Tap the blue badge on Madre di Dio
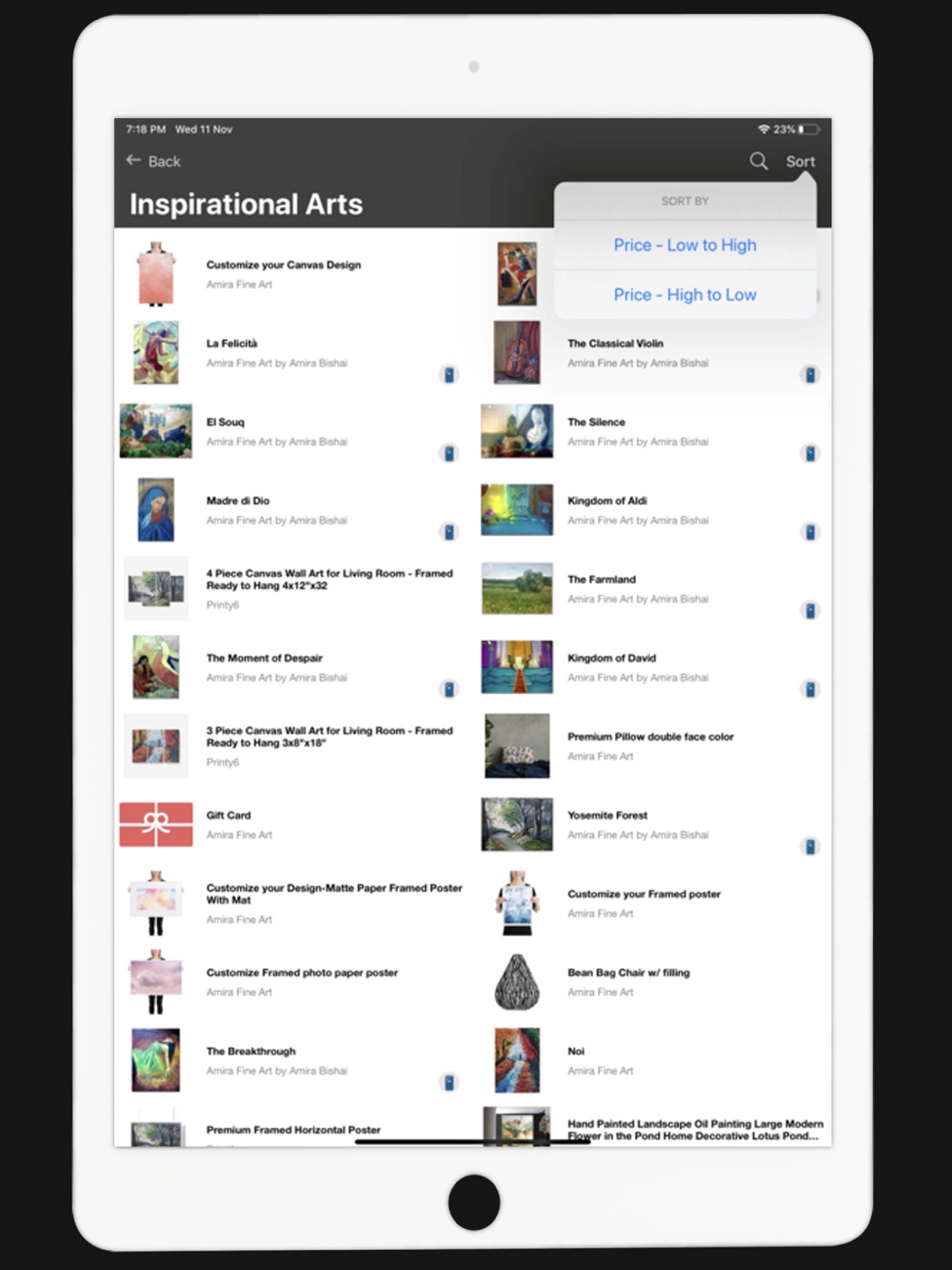952x1270 pixels. tap(449, 531)
